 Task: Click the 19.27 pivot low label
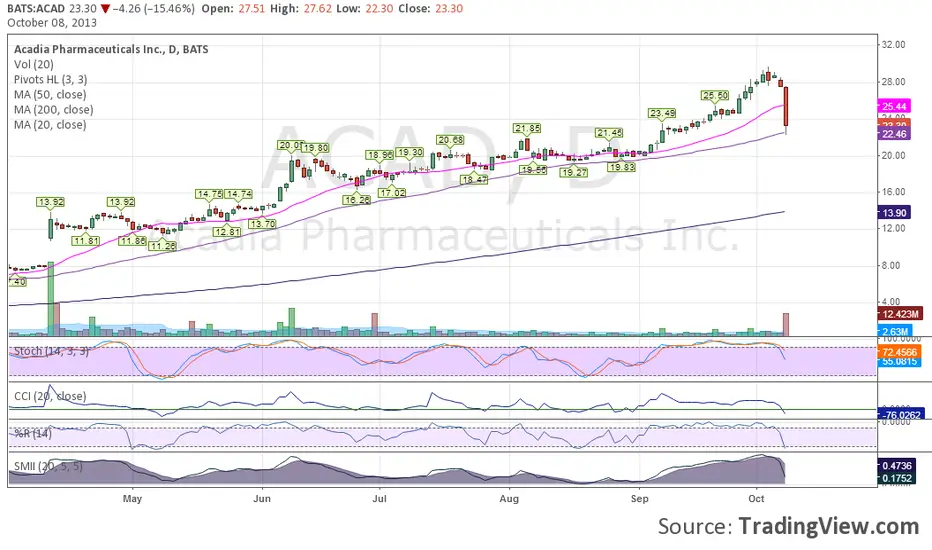tap(574, 172)
